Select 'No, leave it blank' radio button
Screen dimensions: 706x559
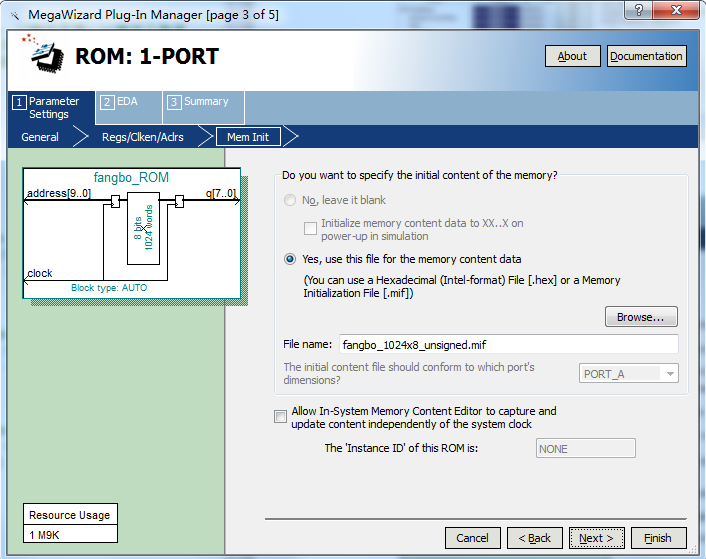(290, 200)
